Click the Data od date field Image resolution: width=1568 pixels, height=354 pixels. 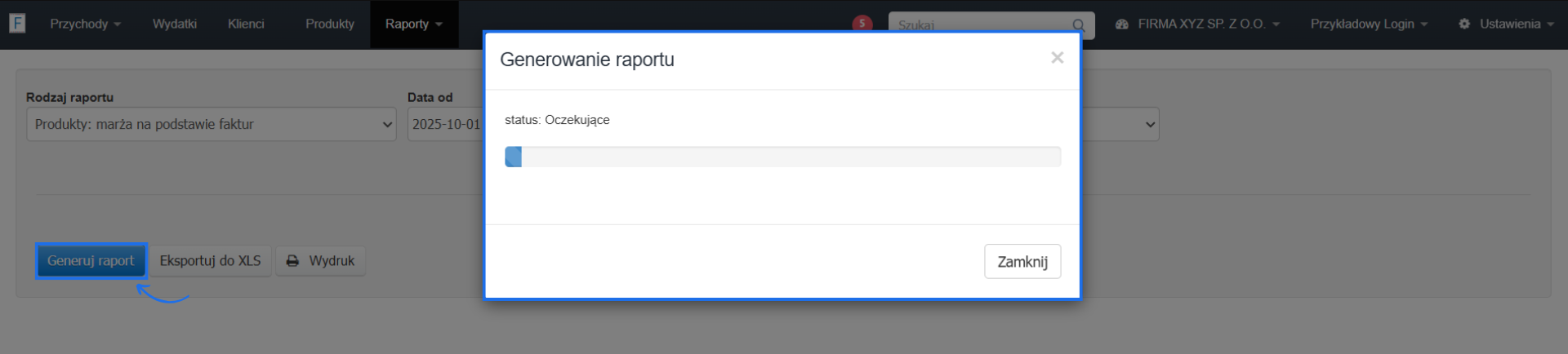[x=445, y=125]
